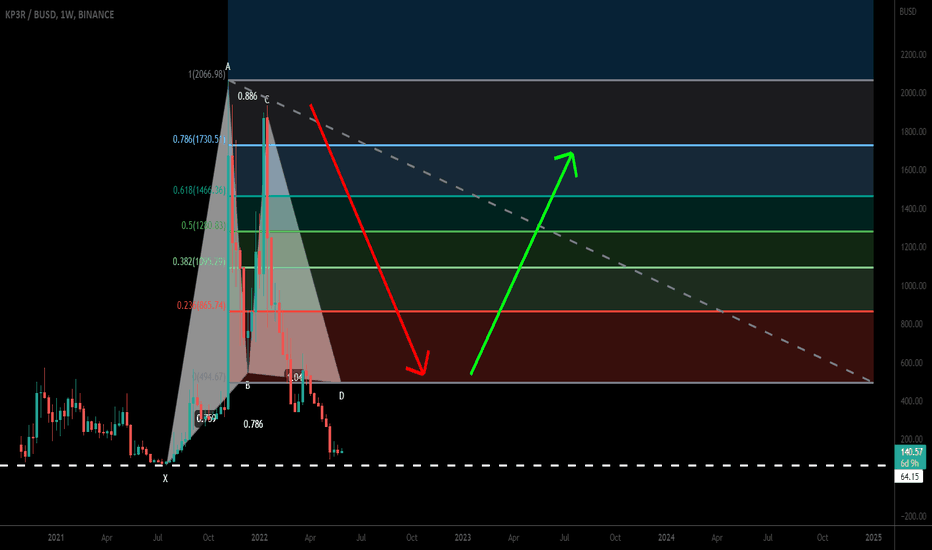Click the pattern point label B
The width and height of the screenshot is (932, 550).
click(248, 386)
